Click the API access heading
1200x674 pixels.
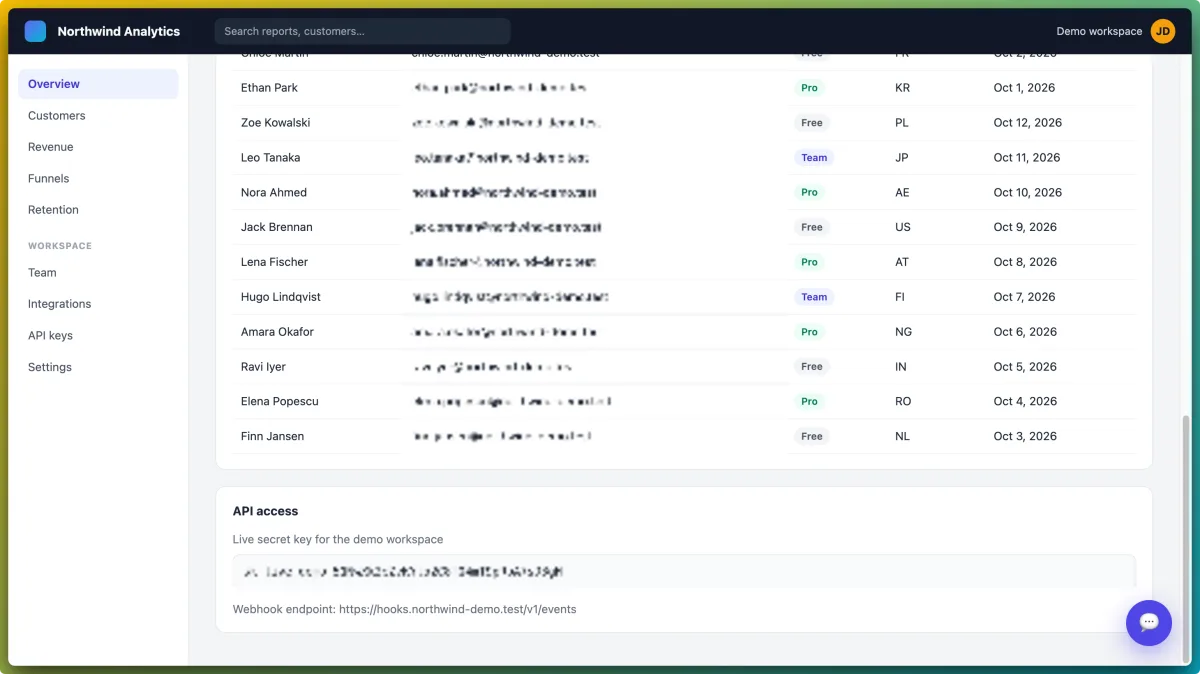pos(265,511)
